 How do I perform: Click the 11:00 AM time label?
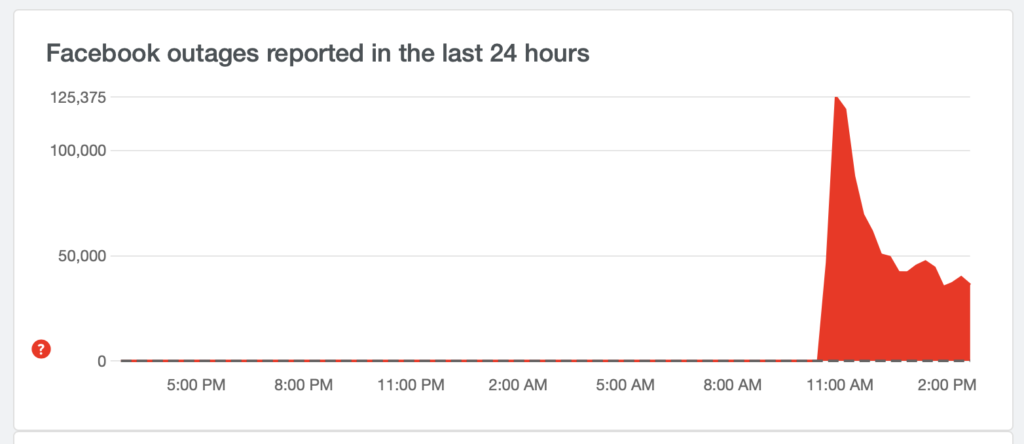click(x=838, y=383)
